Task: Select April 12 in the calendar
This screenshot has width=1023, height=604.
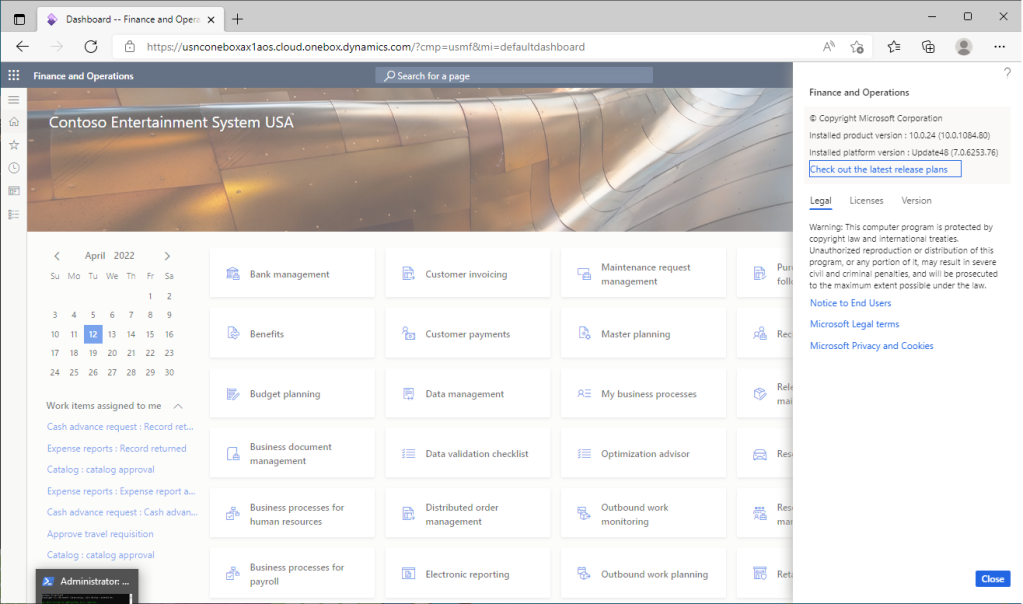Action: [x=93, y=334]
